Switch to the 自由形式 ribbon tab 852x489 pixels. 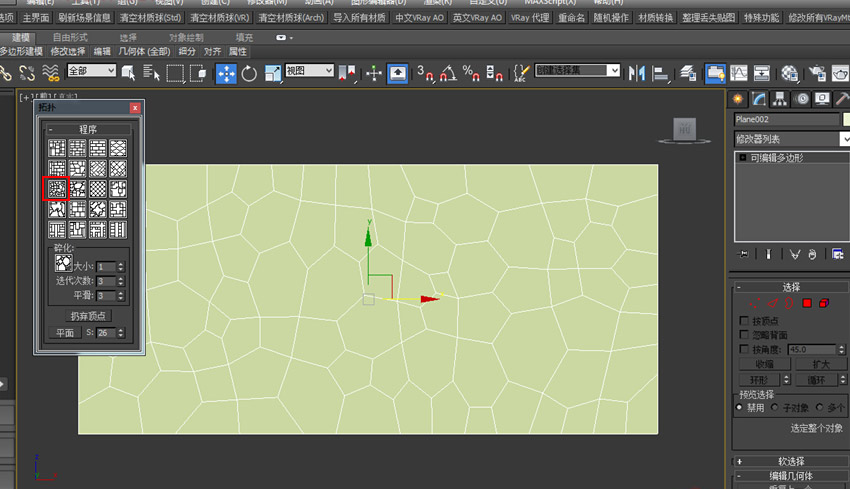coord(70,37)
